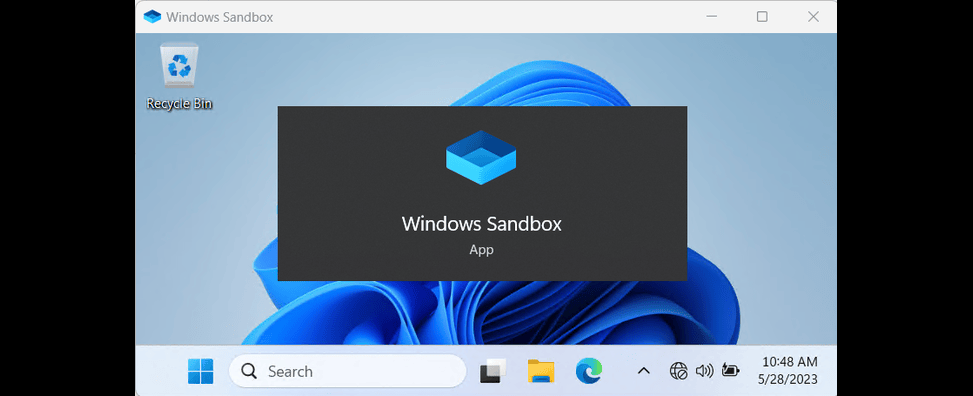The image size is (973, 396).
Task: Open the clock showing 10:48 AM
Action: [789, 362]
